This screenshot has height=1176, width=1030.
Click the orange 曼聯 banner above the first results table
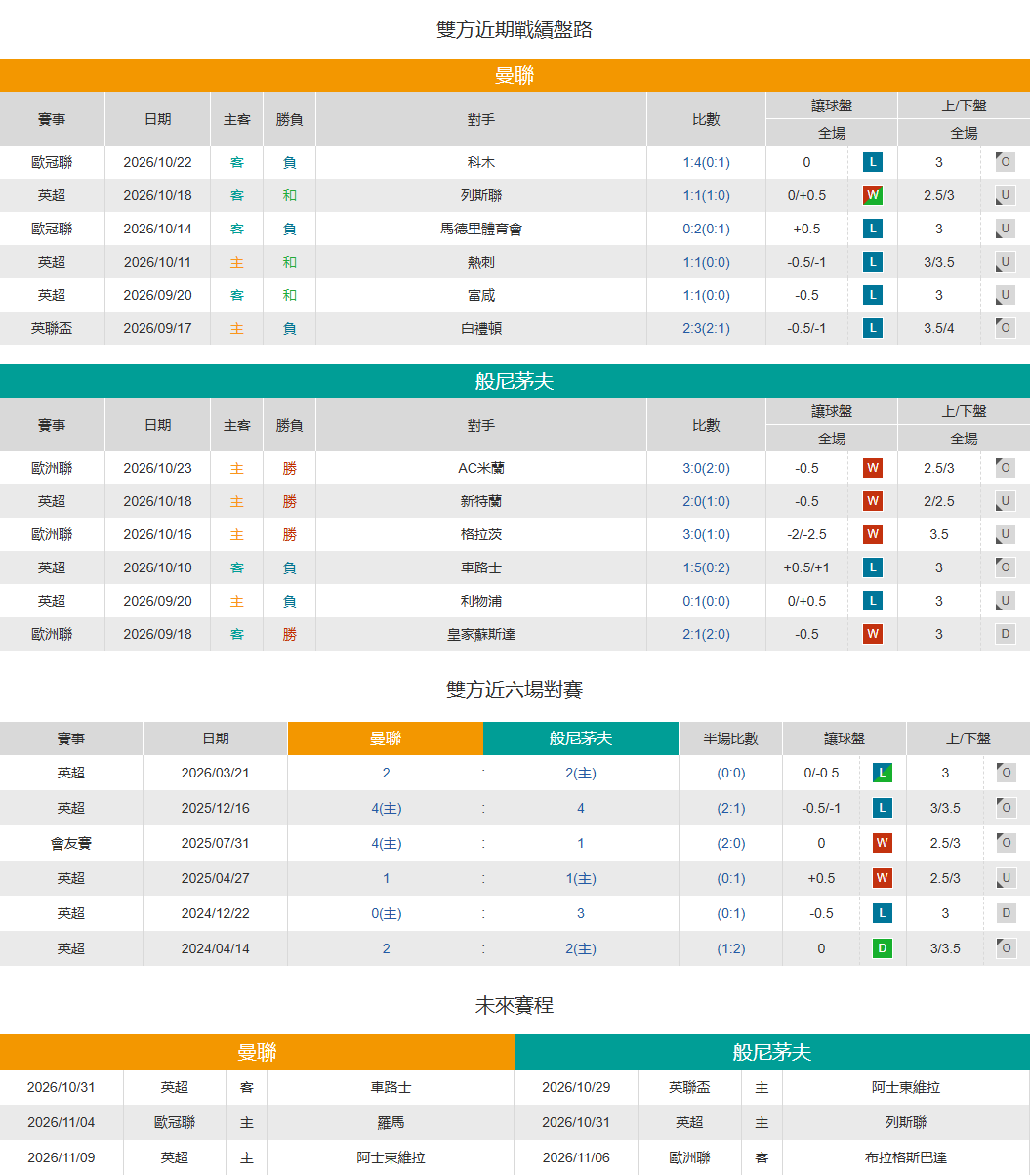coord(515,75)
